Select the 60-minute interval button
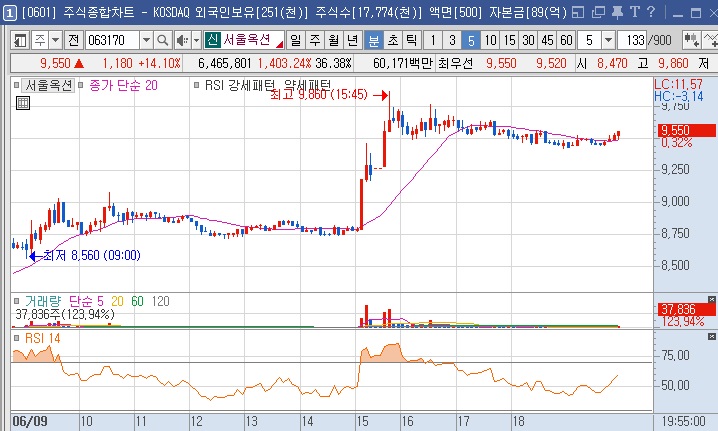 [x=566, y=40]
